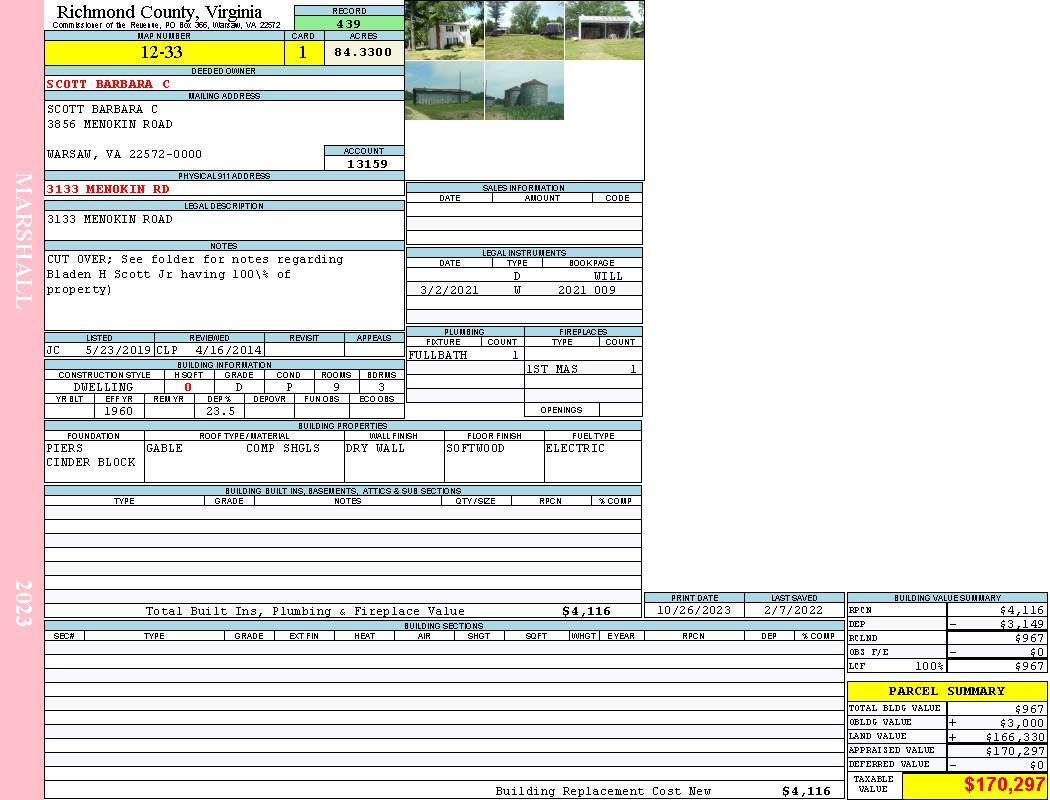
Task: Click the acres value 84.3300
Action: [363, 53]
